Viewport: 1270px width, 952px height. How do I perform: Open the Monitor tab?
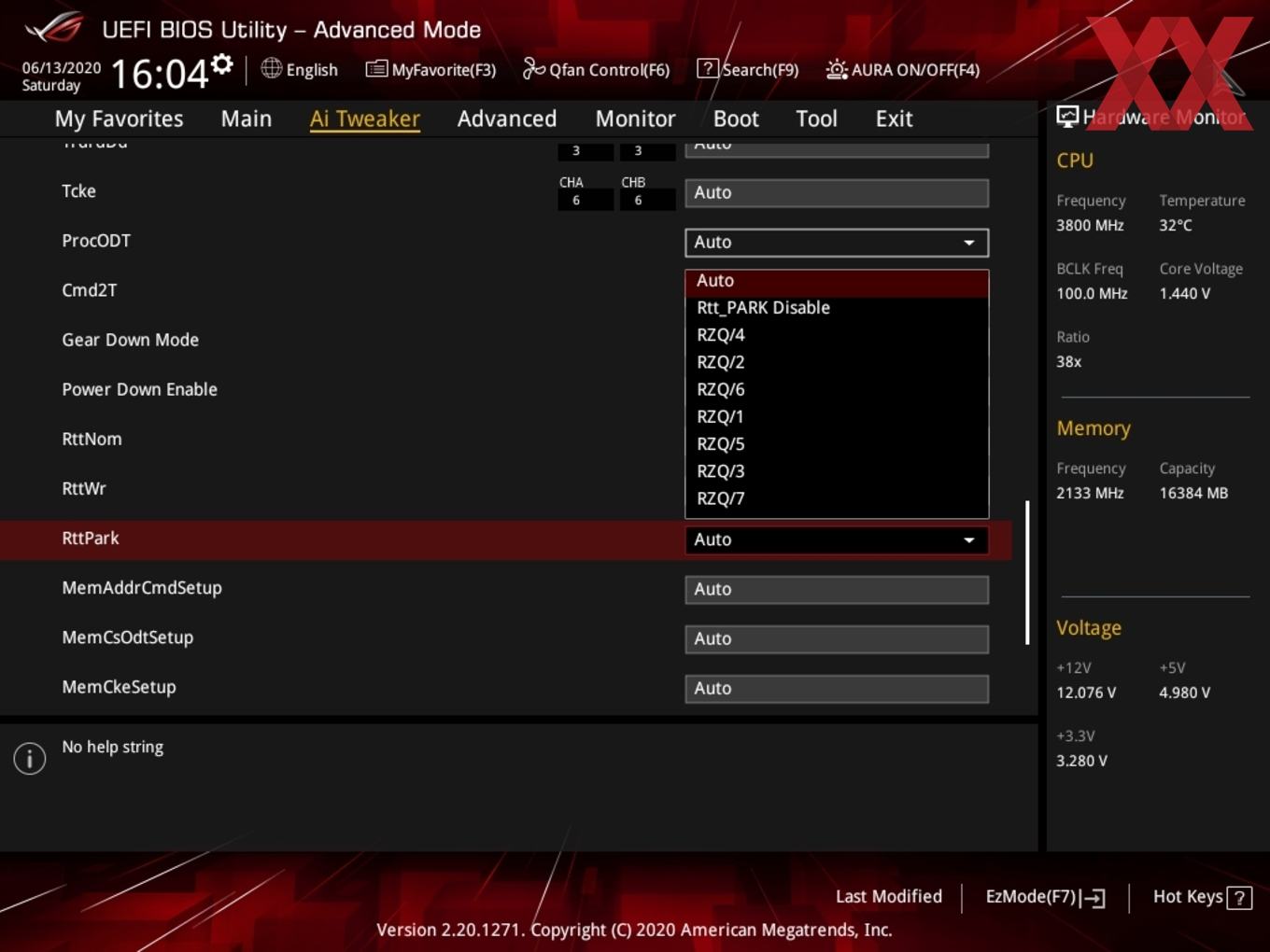635,119
